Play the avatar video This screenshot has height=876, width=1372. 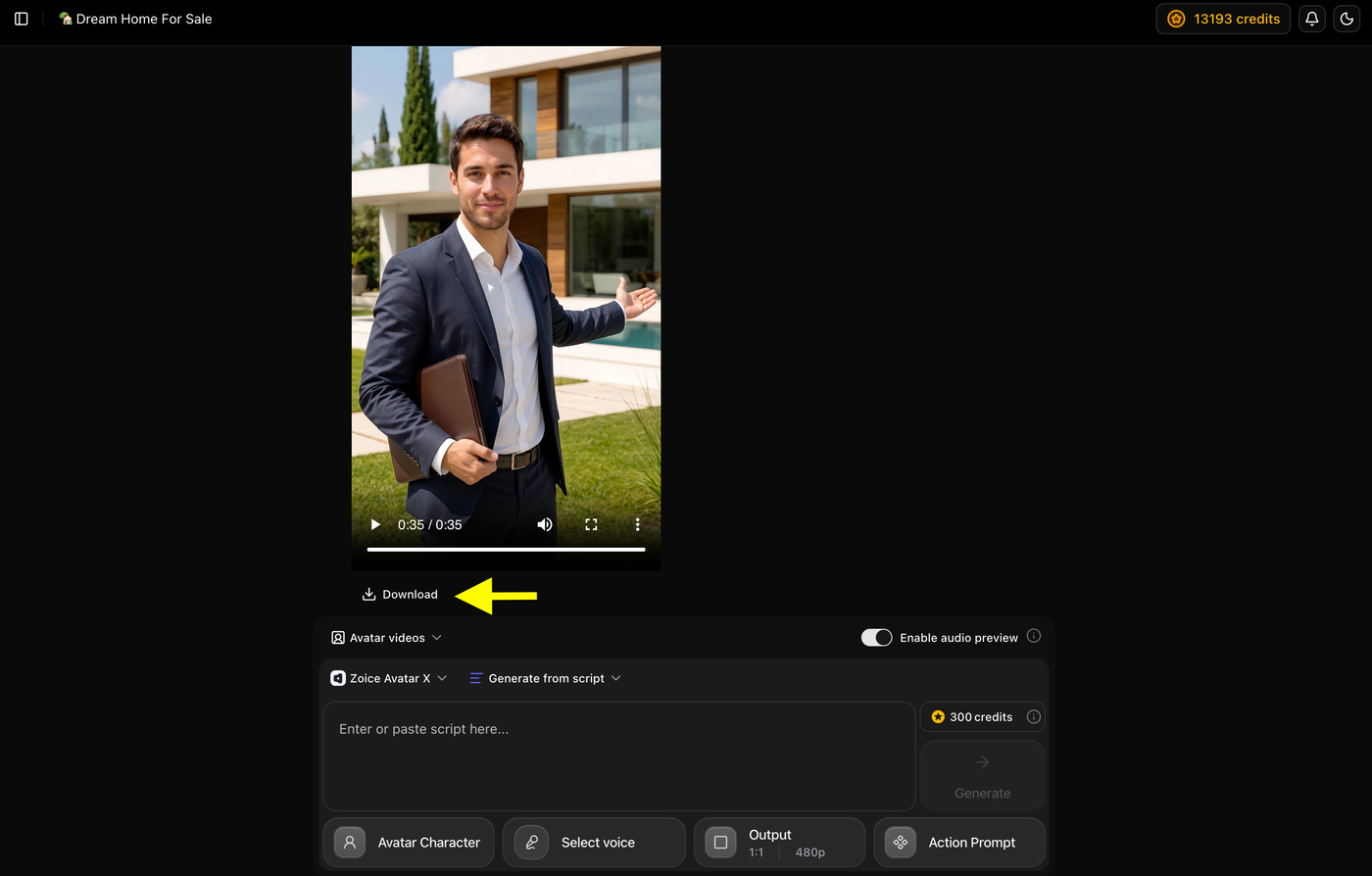pos(375,524)
